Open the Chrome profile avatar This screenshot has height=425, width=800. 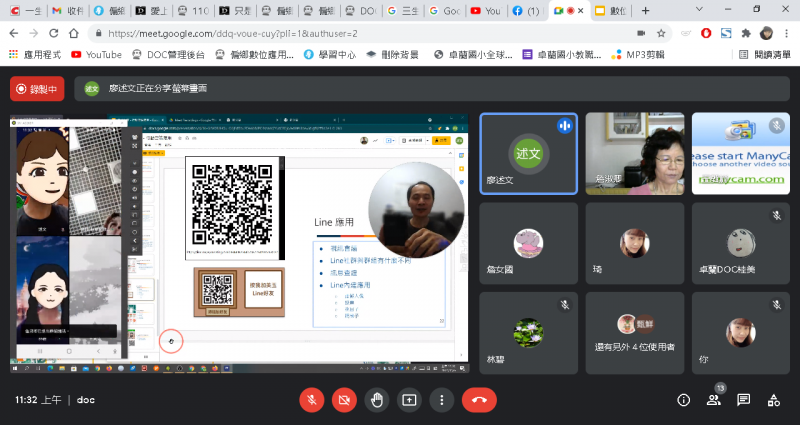click(766, 33)
